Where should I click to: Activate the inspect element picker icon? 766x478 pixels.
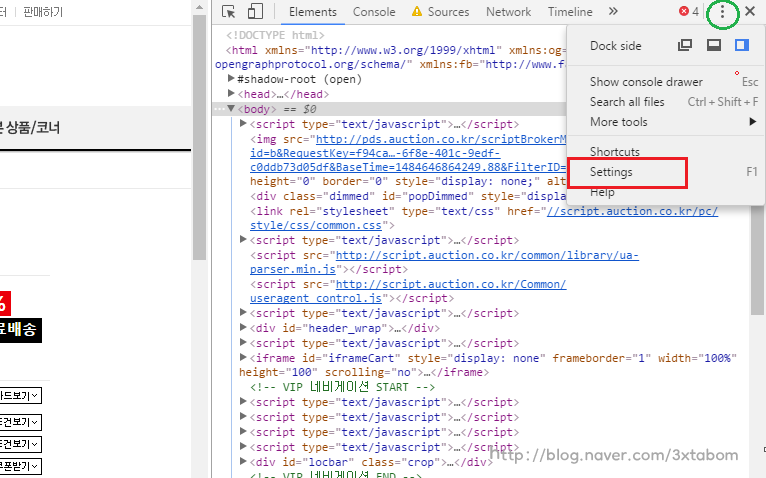tap(228, 11)
